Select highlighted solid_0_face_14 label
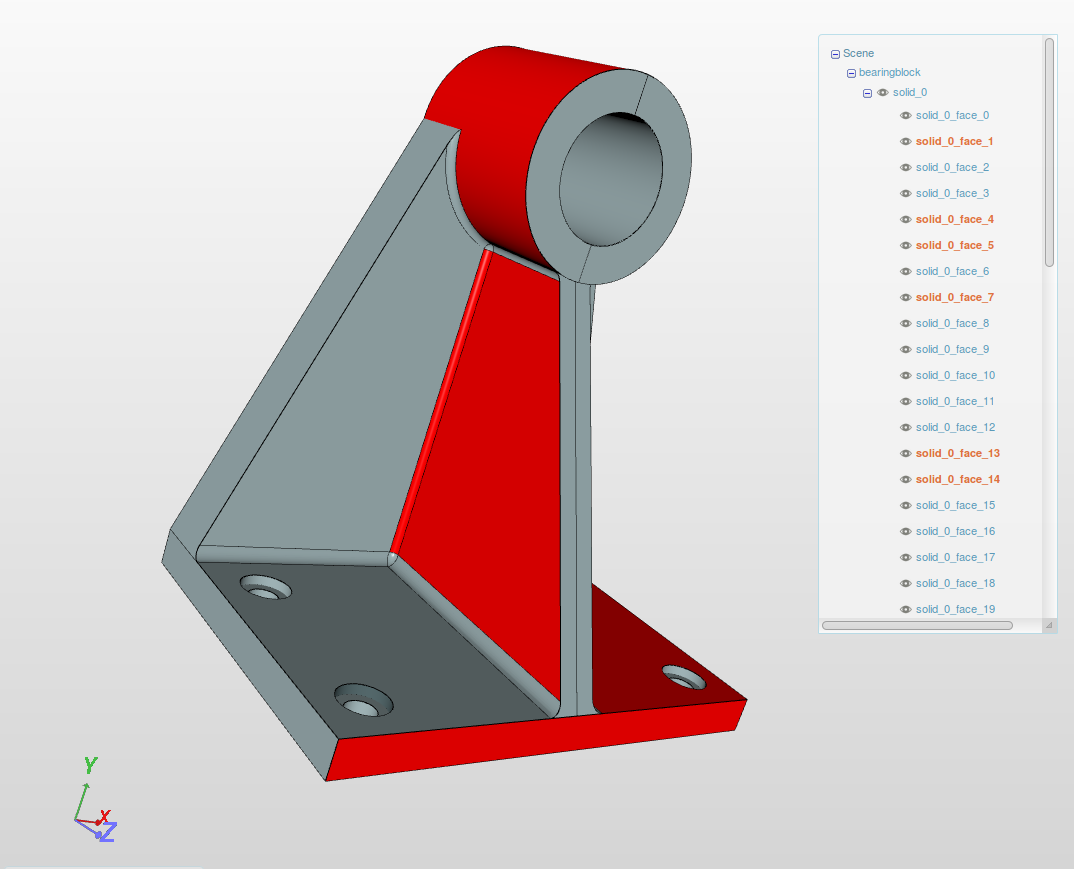The image size is (1074, 869). coord(958,480)
